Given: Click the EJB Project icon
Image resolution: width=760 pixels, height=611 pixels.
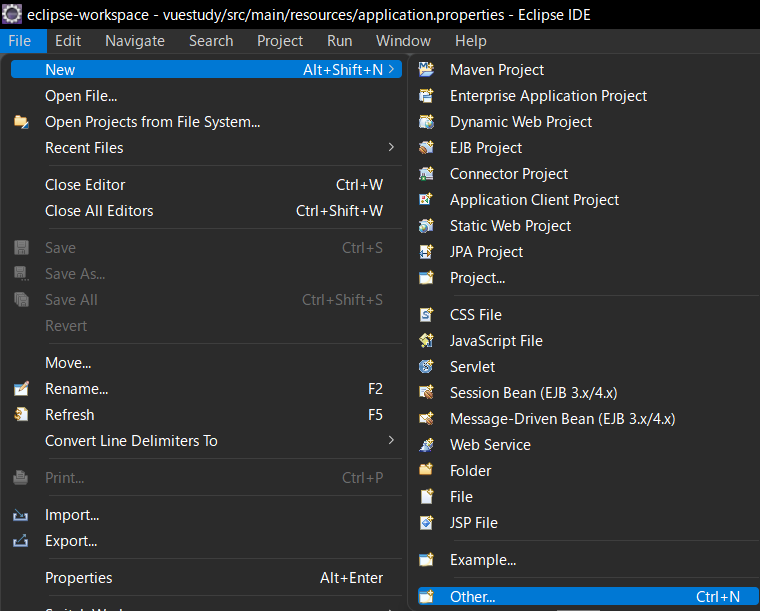Looking at the screenshot, I should click(426, 147).
